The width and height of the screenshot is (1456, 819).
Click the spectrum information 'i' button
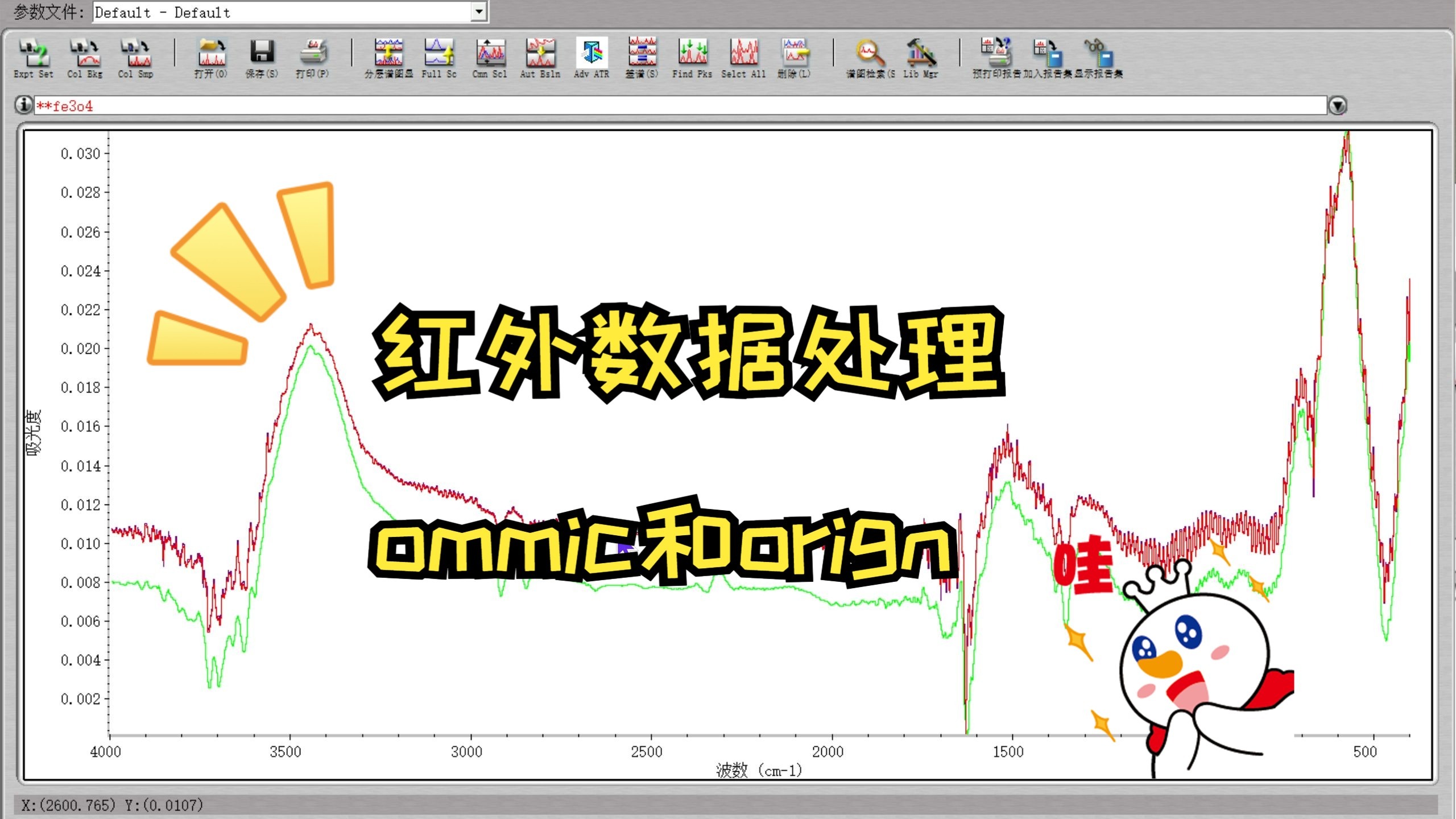(23, 105)
